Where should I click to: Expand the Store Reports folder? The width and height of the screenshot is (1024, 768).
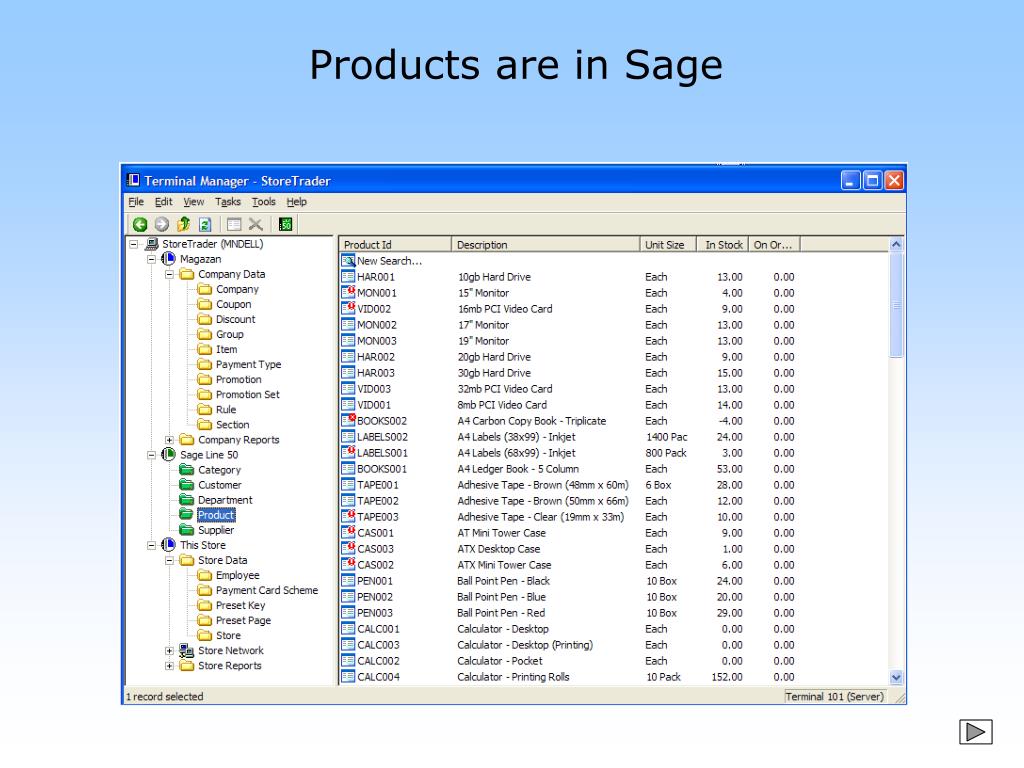click(169, 665)
